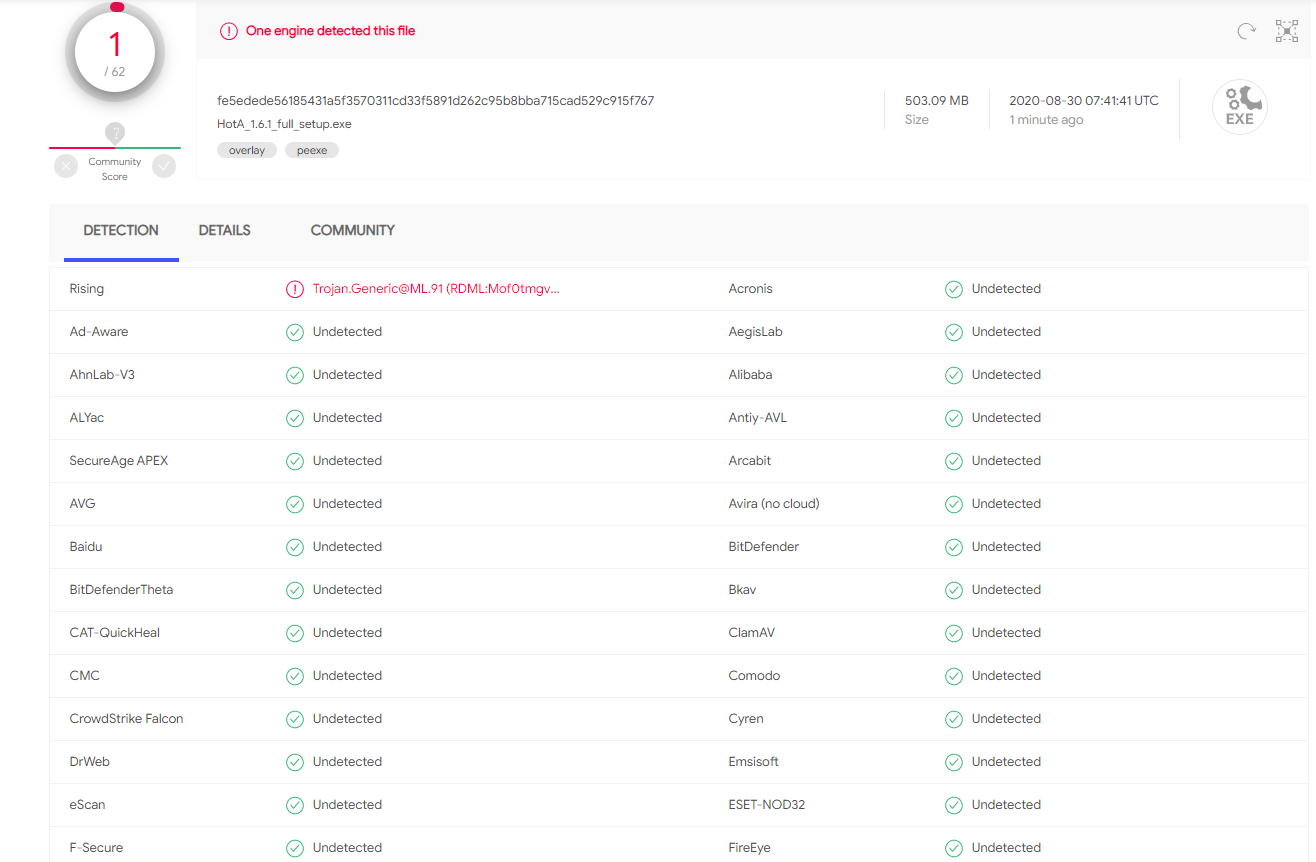Click Rising Trojan.Generic@ML.91 detection result
The height and width of the screenshot is (862, 1316).
point(436,289)
